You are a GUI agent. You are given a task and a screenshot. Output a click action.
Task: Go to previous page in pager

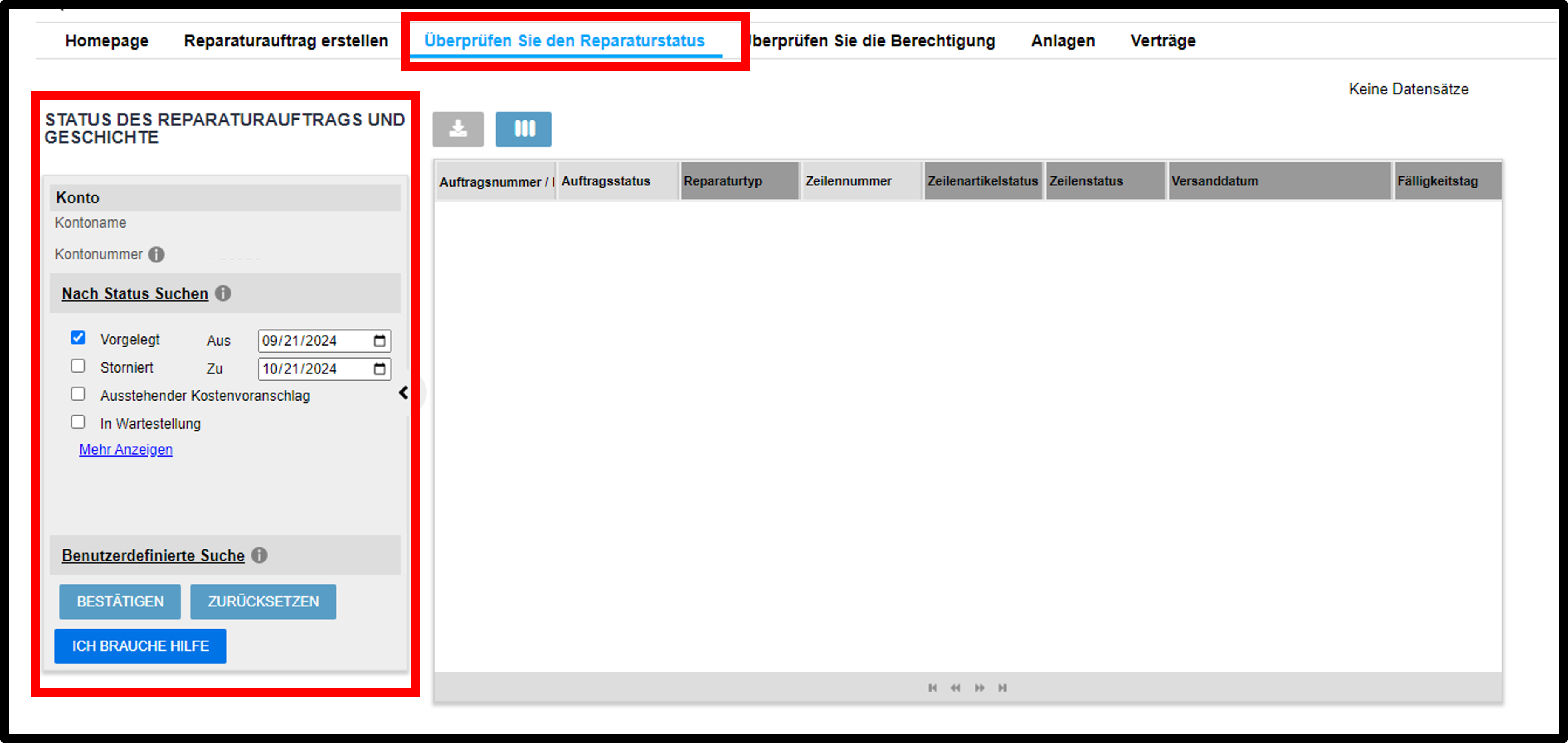956,688
